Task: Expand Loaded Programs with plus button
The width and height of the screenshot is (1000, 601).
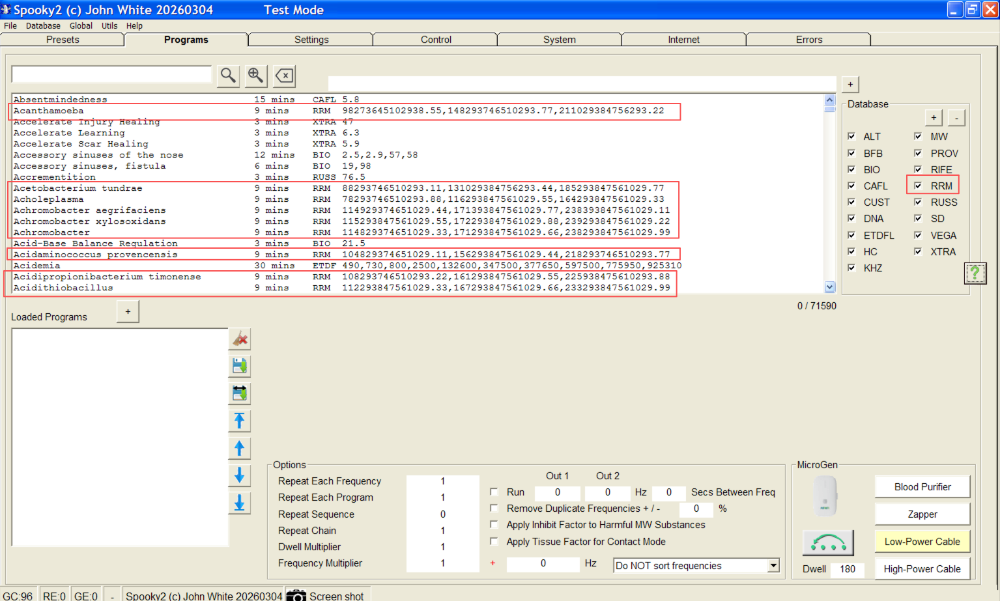Action: 128,313
